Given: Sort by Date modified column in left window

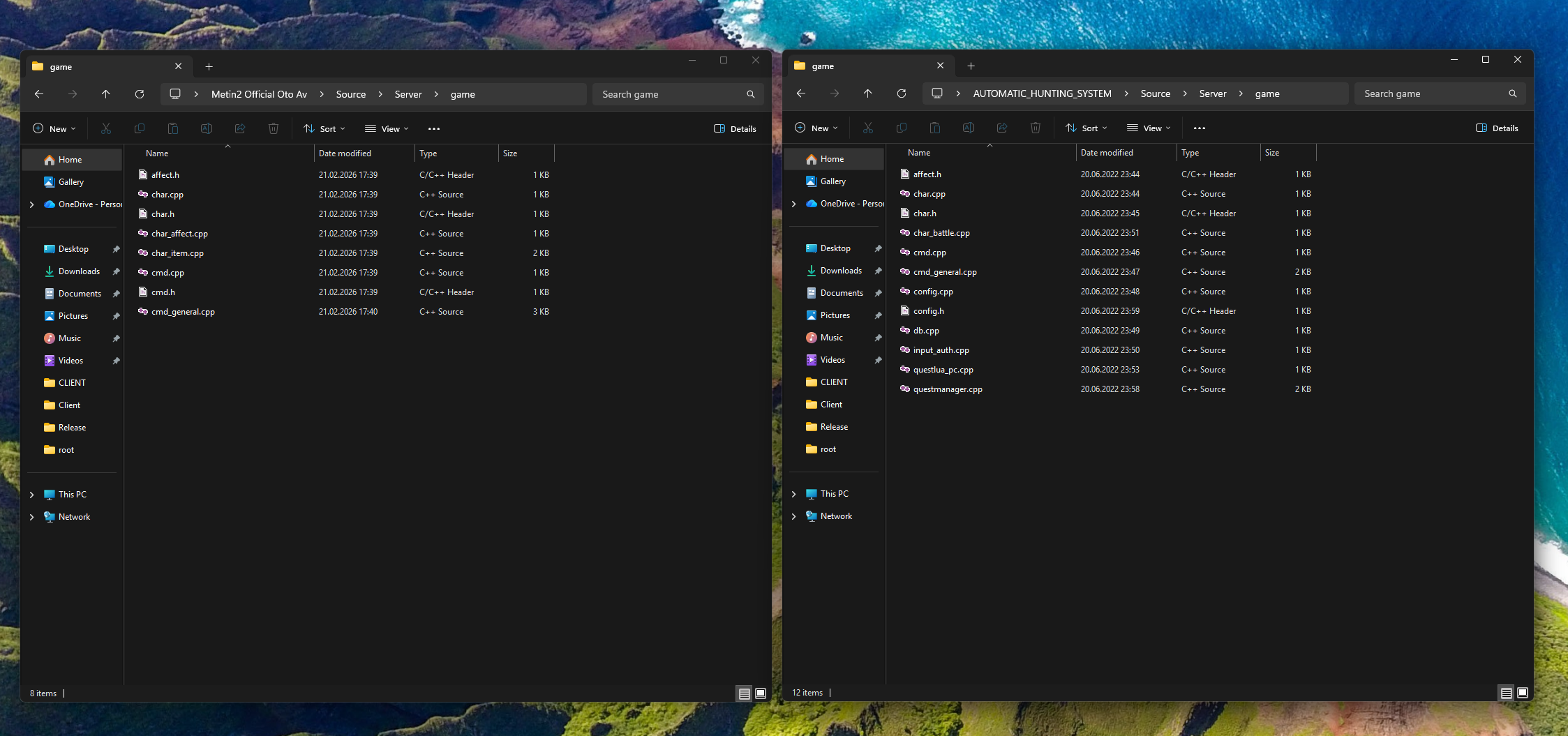Looking at the screenshot, I should pos(345,153).
